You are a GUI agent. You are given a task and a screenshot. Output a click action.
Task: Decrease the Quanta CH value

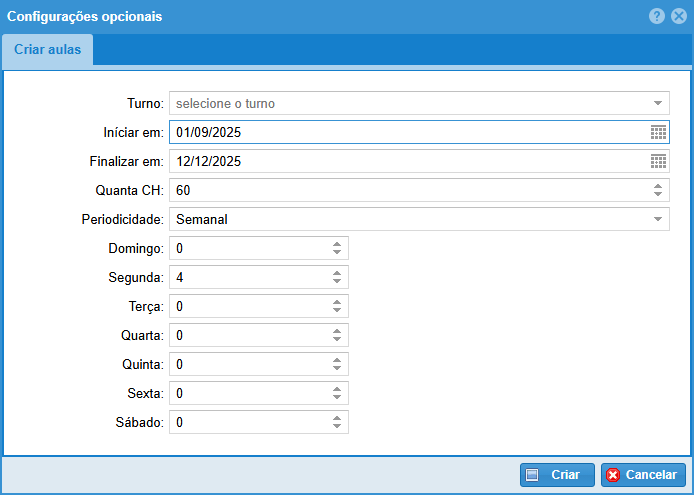pyautogui.click(x=658, y=194)
